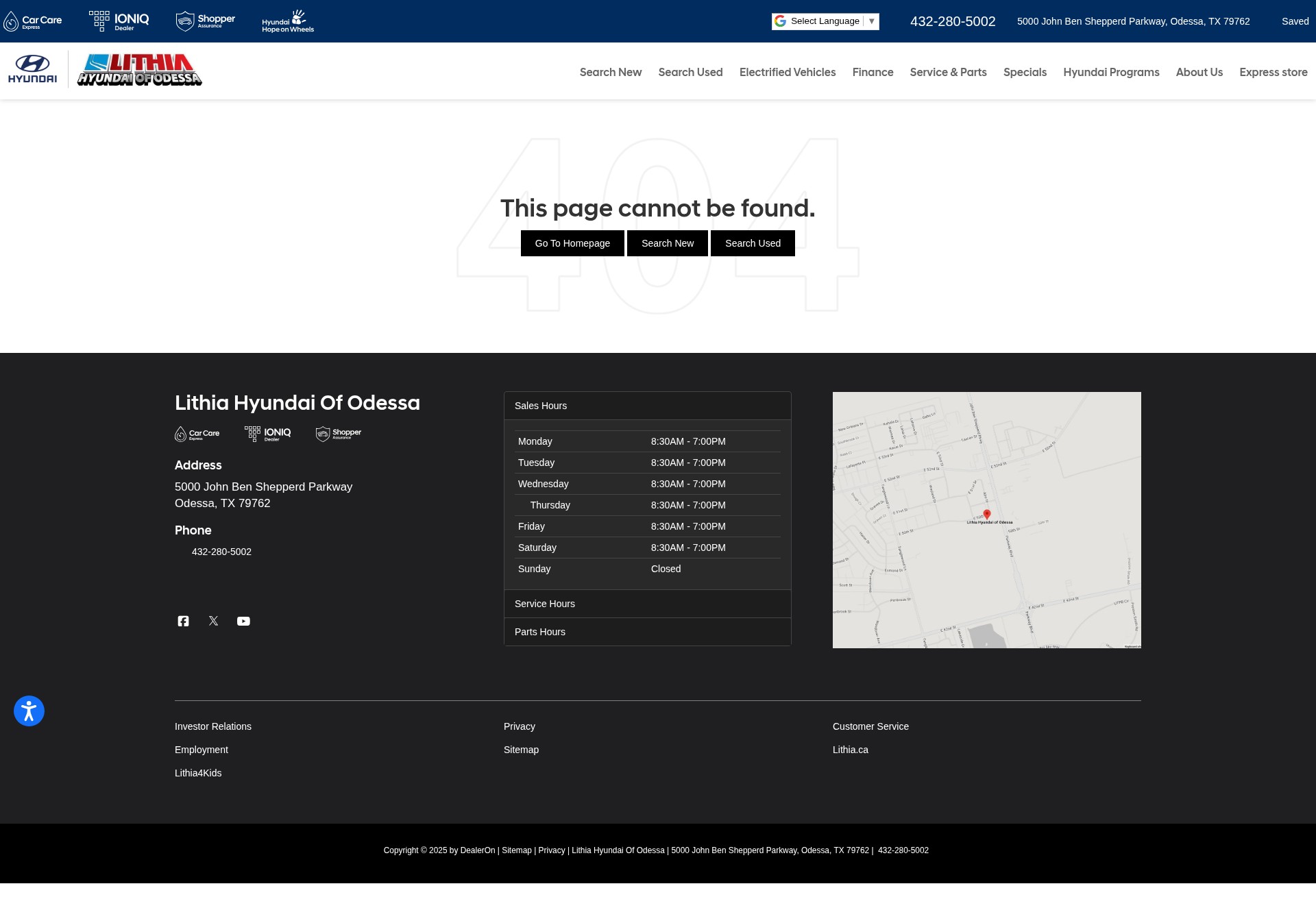Open the Specials menu

pos(1025,72)
